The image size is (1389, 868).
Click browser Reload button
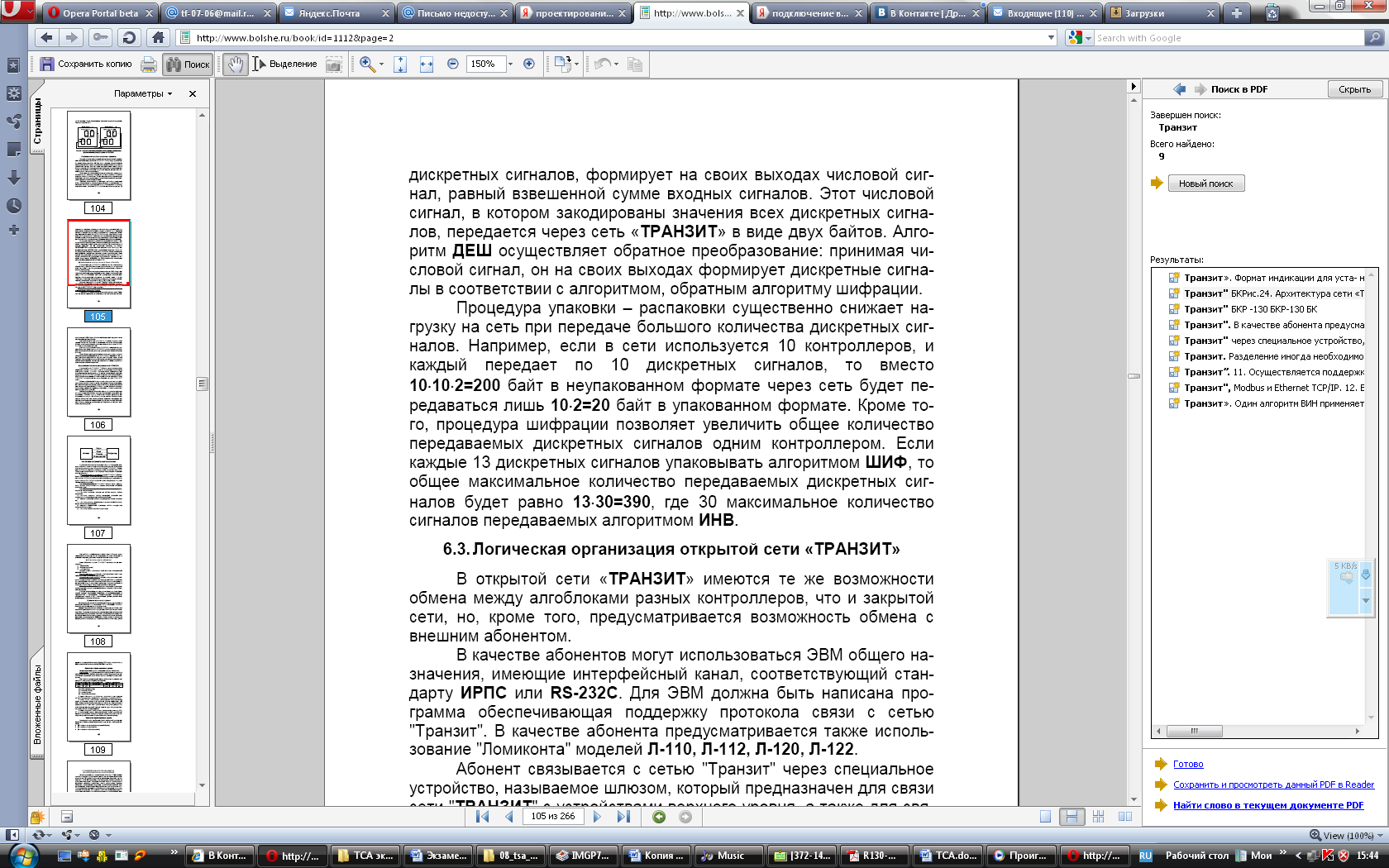pyautogui.click(x=128, y=37)
